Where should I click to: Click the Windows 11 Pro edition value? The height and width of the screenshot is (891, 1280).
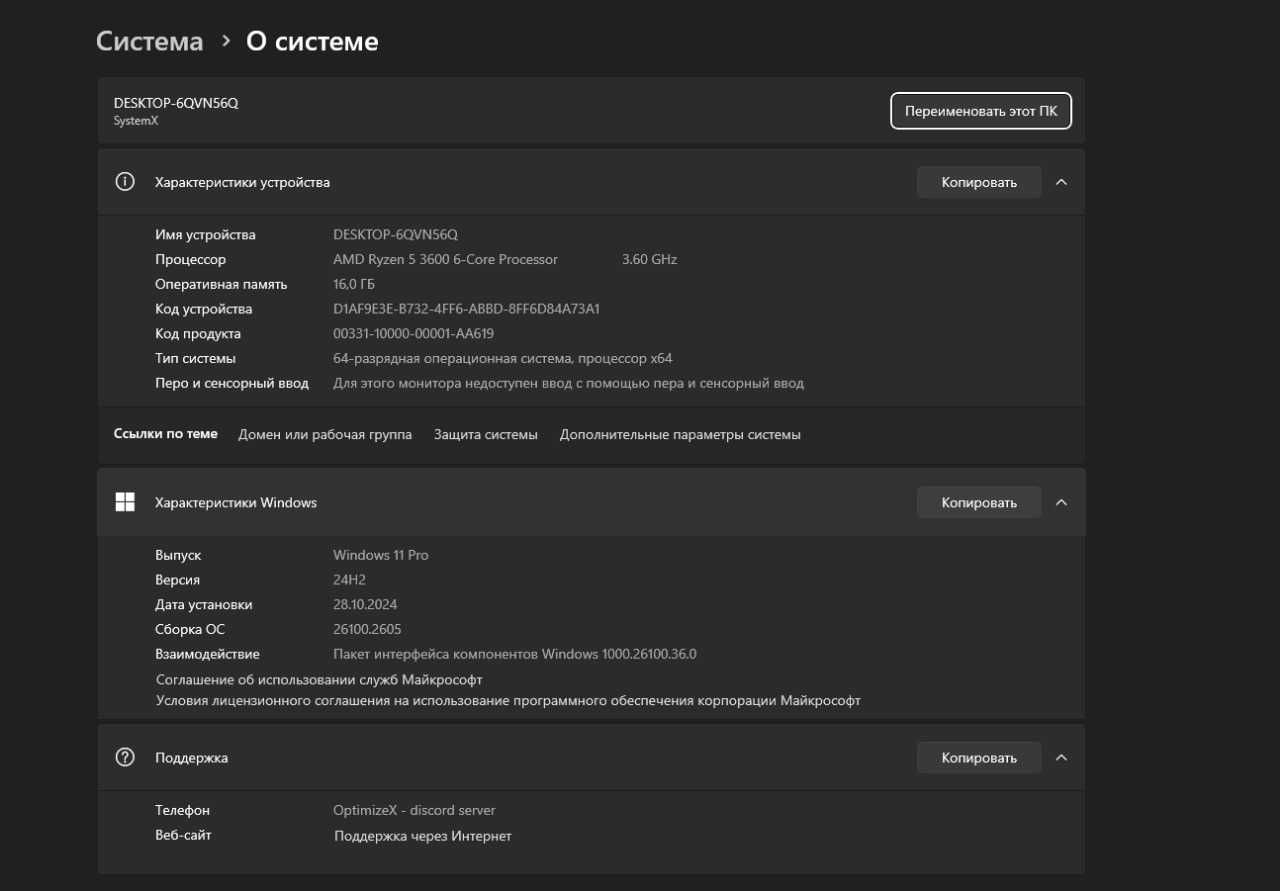(381, 555)
